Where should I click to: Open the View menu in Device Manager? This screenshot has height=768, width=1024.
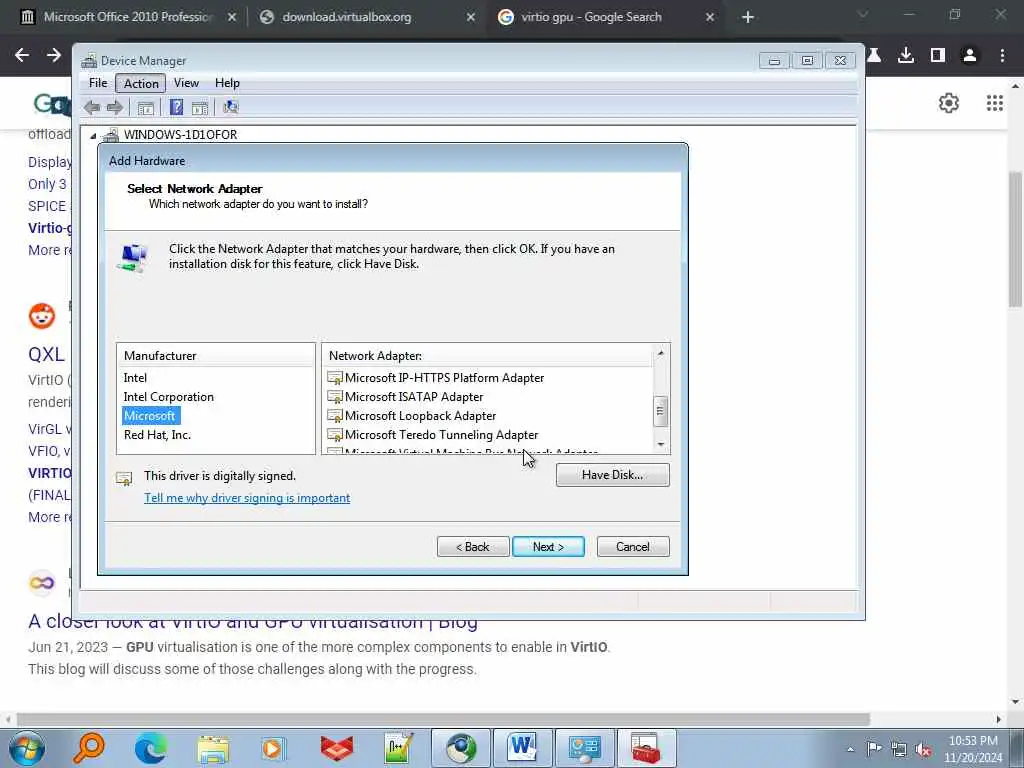pyautogui.click(x=186, y=83)
